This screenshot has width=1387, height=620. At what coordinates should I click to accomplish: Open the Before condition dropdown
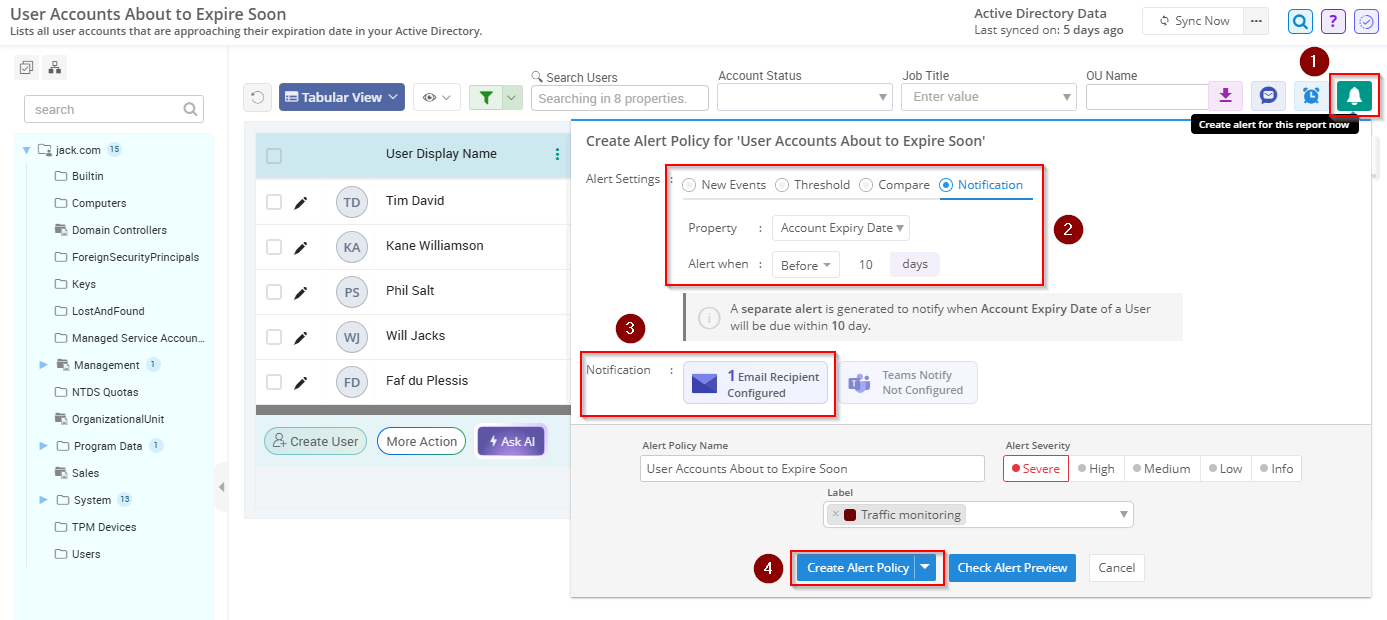805,264
